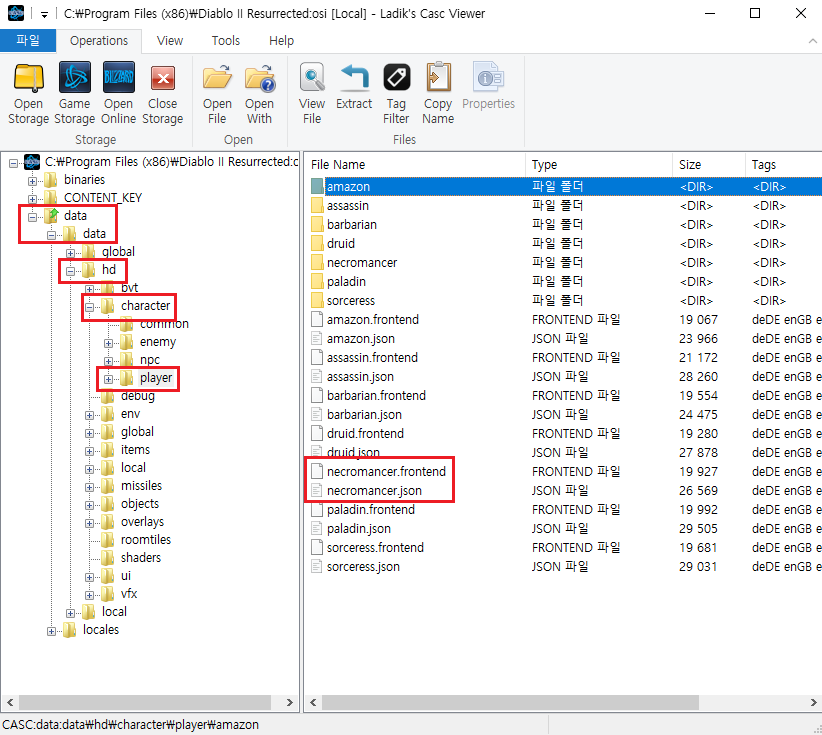
Task: Select the roomtiles folder in tree
Action: [146, 539]
